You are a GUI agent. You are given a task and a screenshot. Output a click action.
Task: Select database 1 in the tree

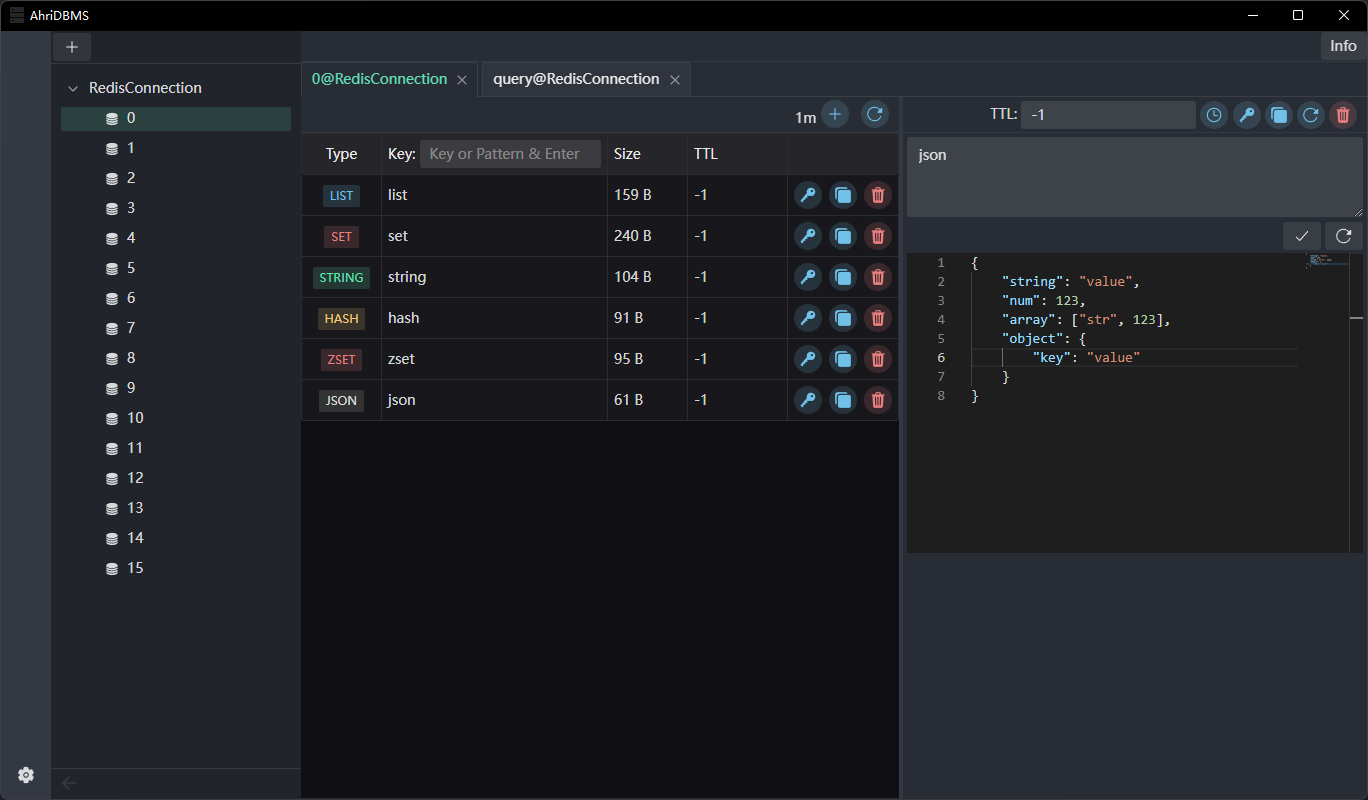176,148
